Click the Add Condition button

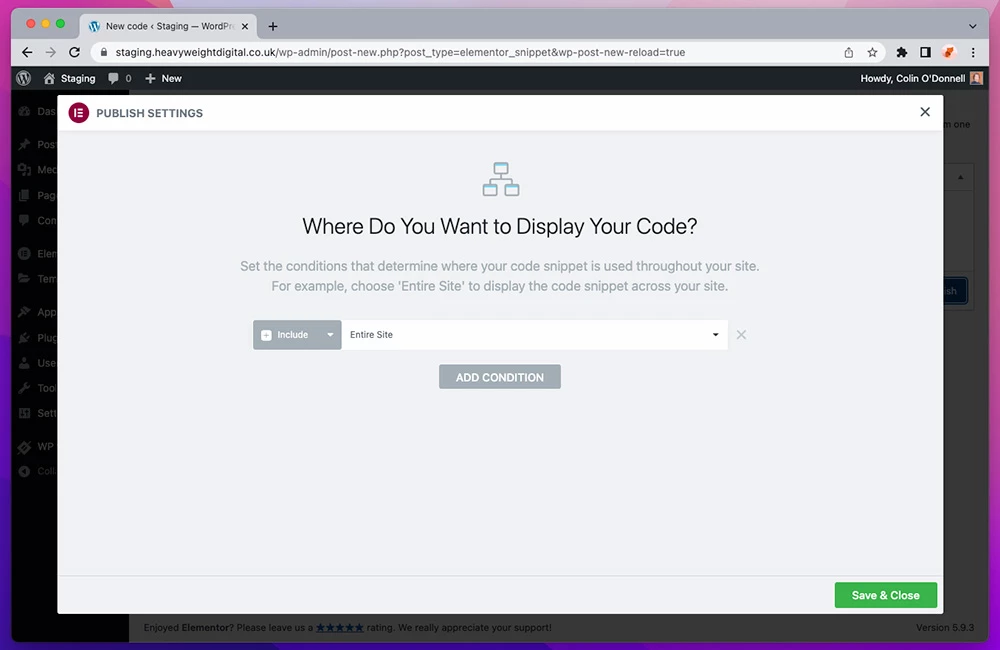tap(500, 377)
